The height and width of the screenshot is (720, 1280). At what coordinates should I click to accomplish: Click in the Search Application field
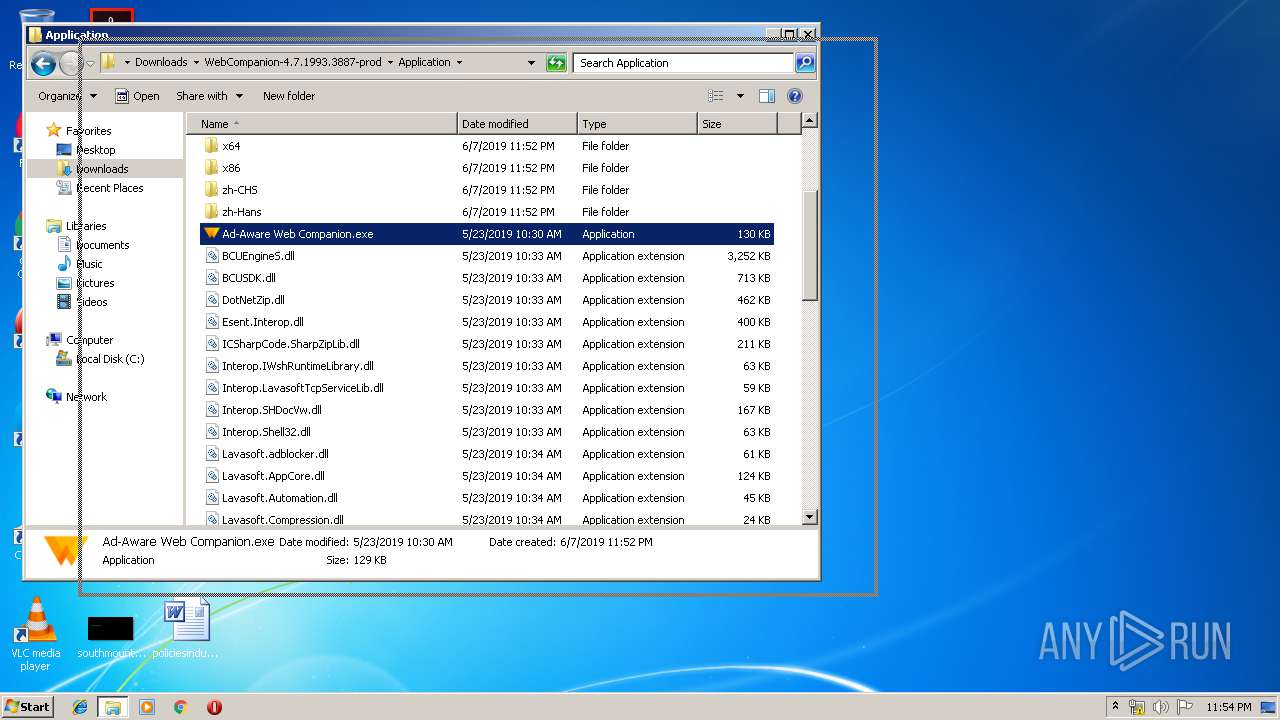coord(684,63)
